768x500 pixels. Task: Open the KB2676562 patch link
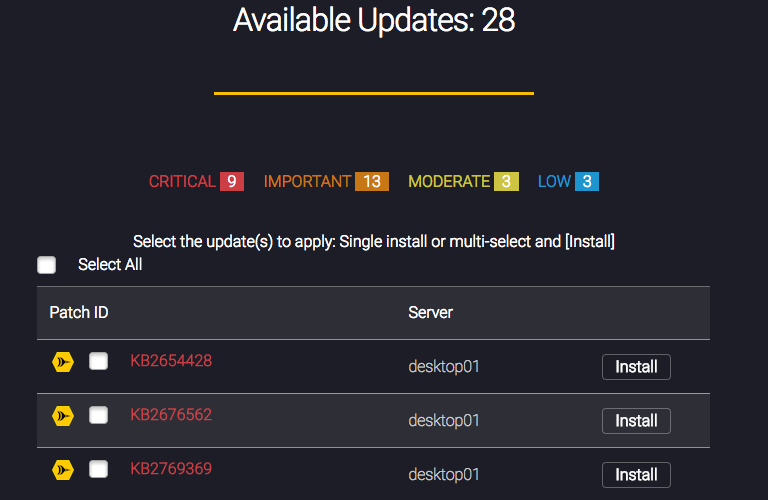171,415
